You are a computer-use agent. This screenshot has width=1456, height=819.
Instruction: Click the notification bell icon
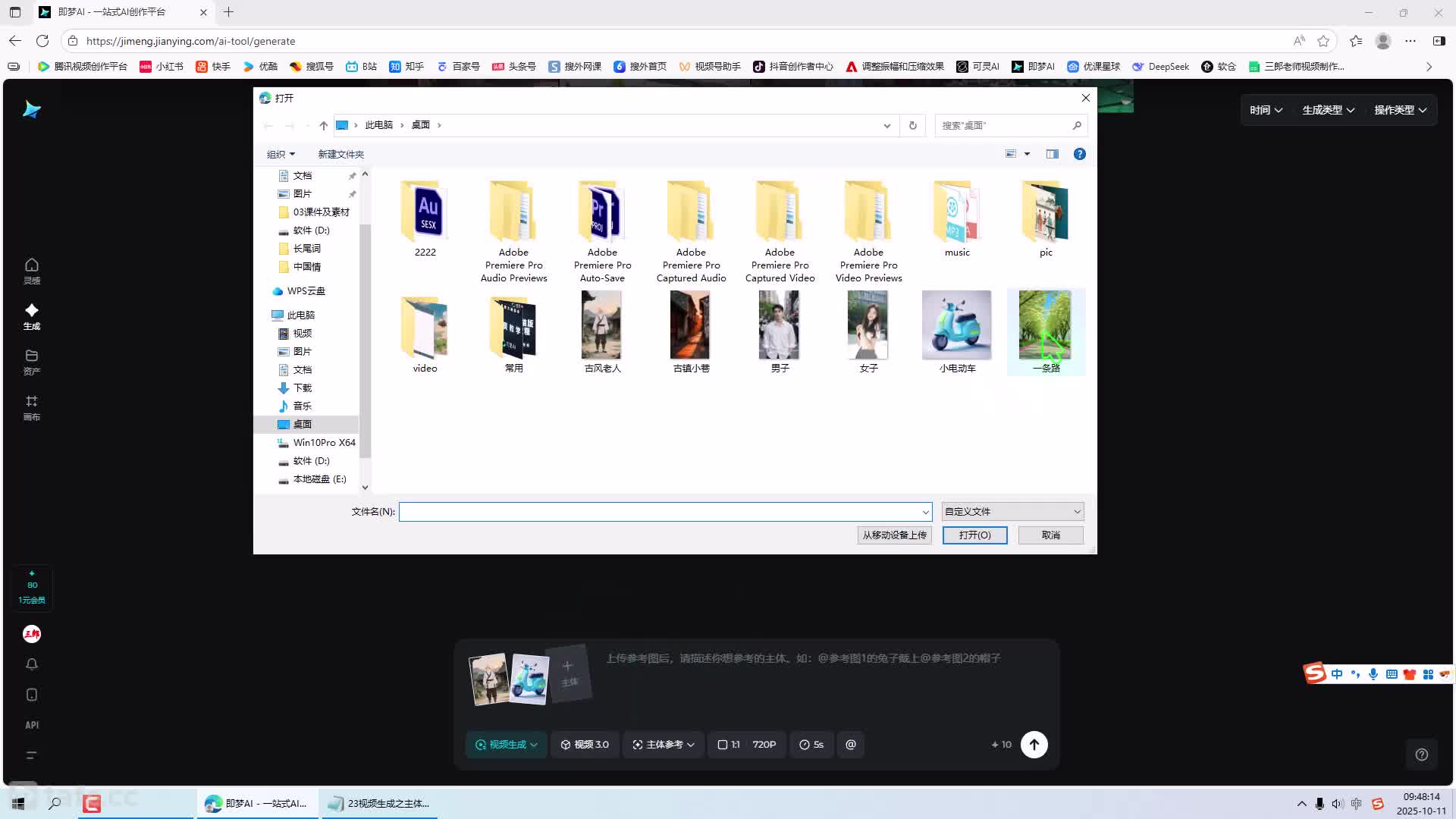click(31, 664)
